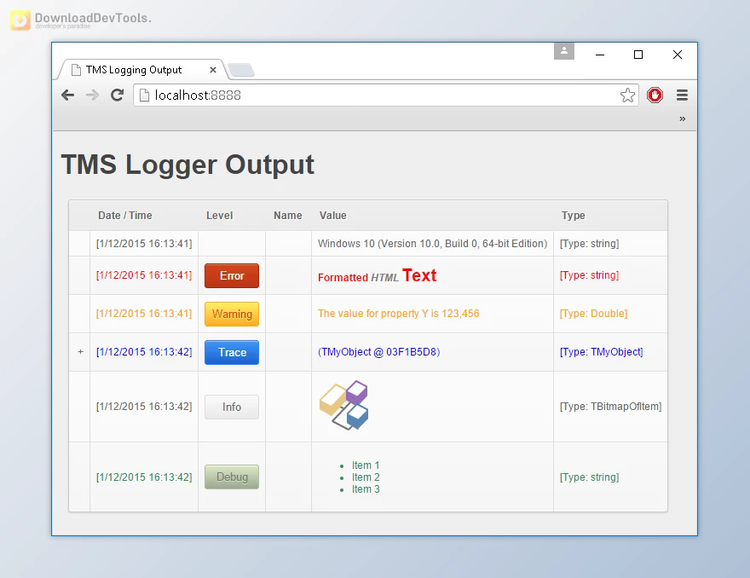Image resolution: width=750 pixels, height=578 pixels.
Task: Expand the Trace row with plus sign
Action: [80, 352]
